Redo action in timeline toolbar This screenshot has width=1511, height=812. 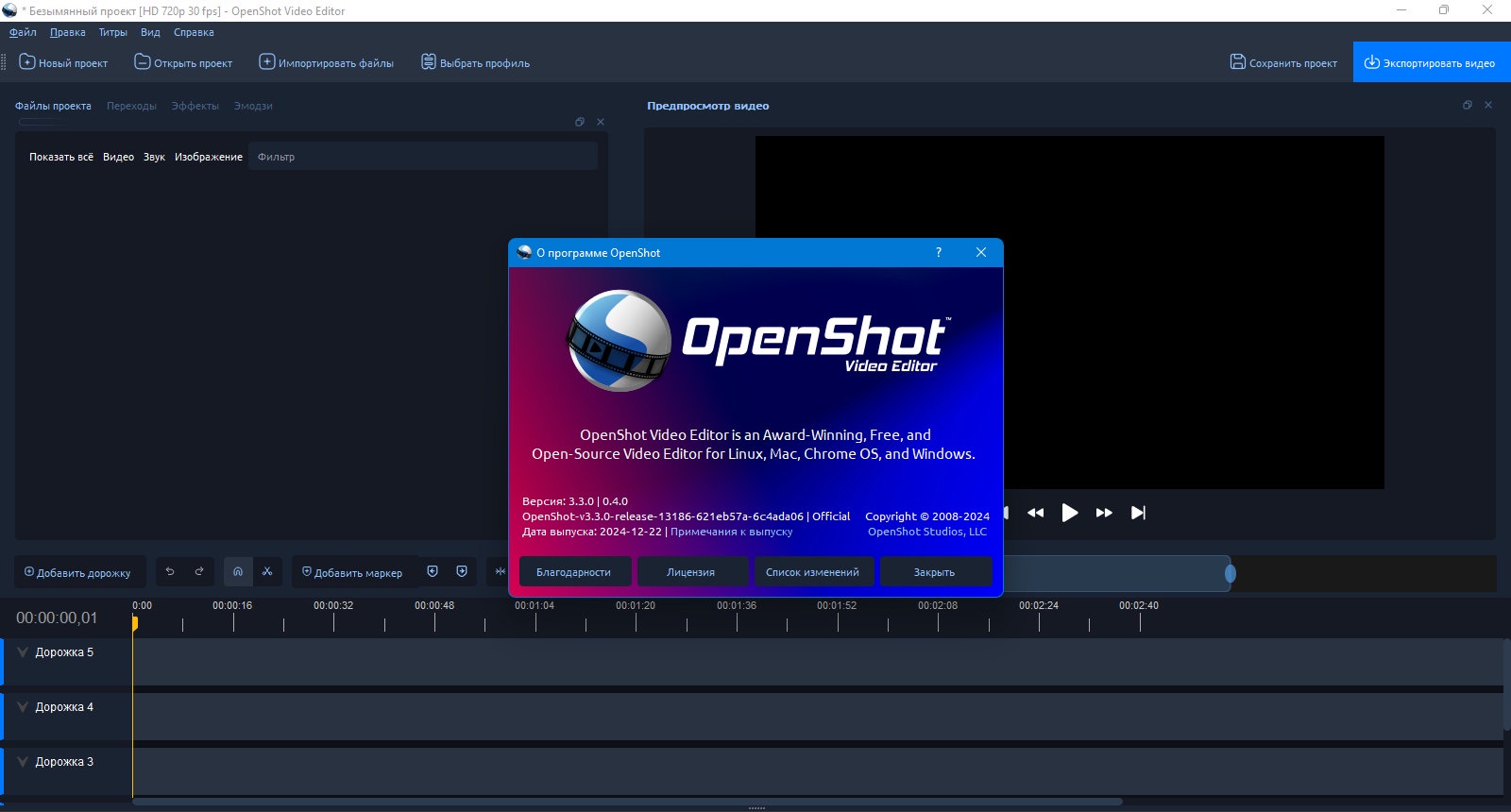click(x=199, y=571)
